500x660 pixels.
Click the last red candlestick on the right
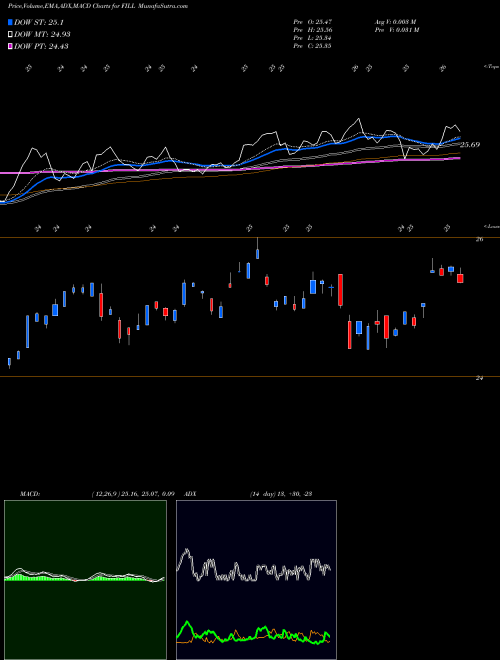[x=460, y=278]
